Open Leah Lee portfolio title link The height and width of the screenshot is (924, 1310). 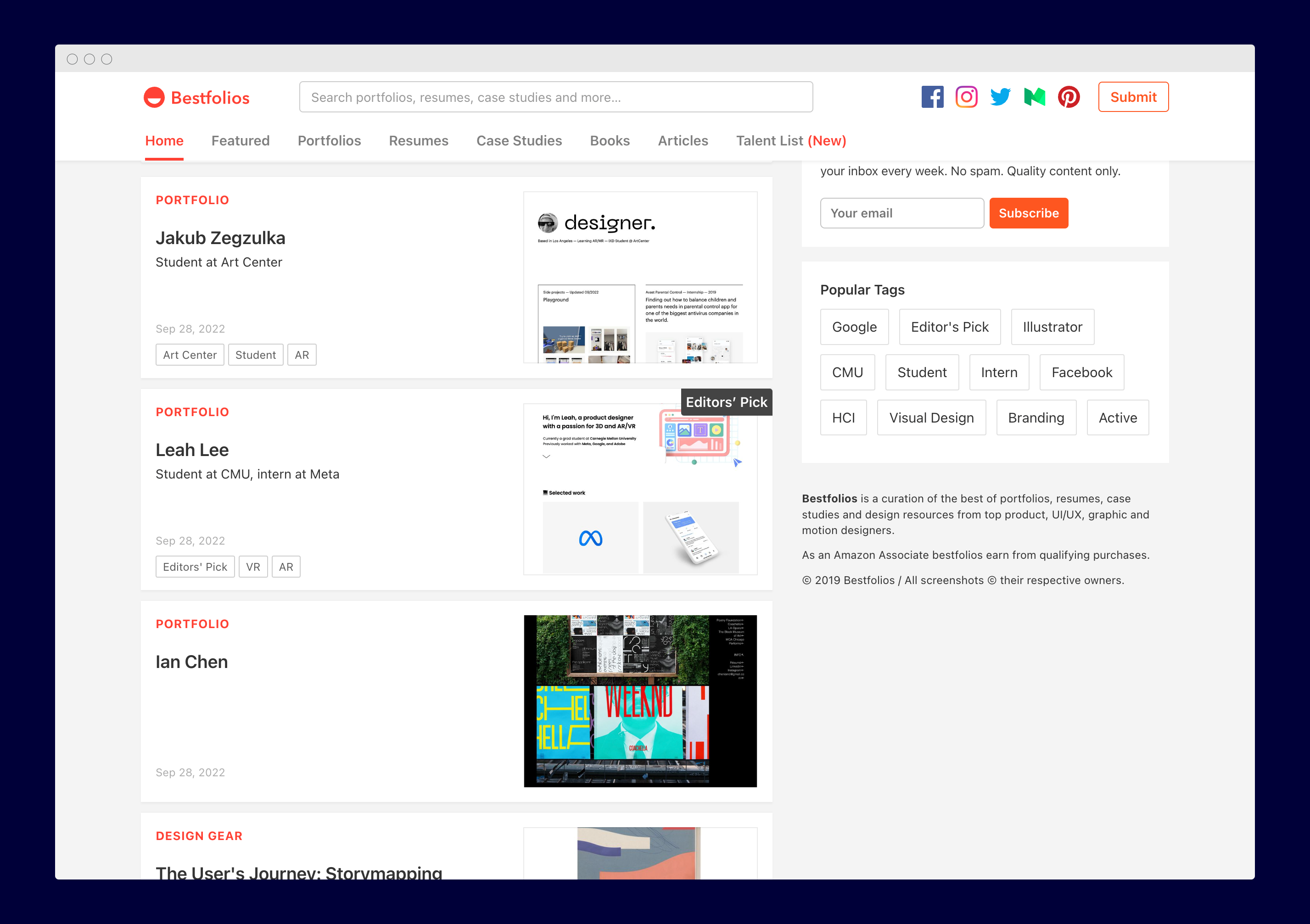pos(192,450)
